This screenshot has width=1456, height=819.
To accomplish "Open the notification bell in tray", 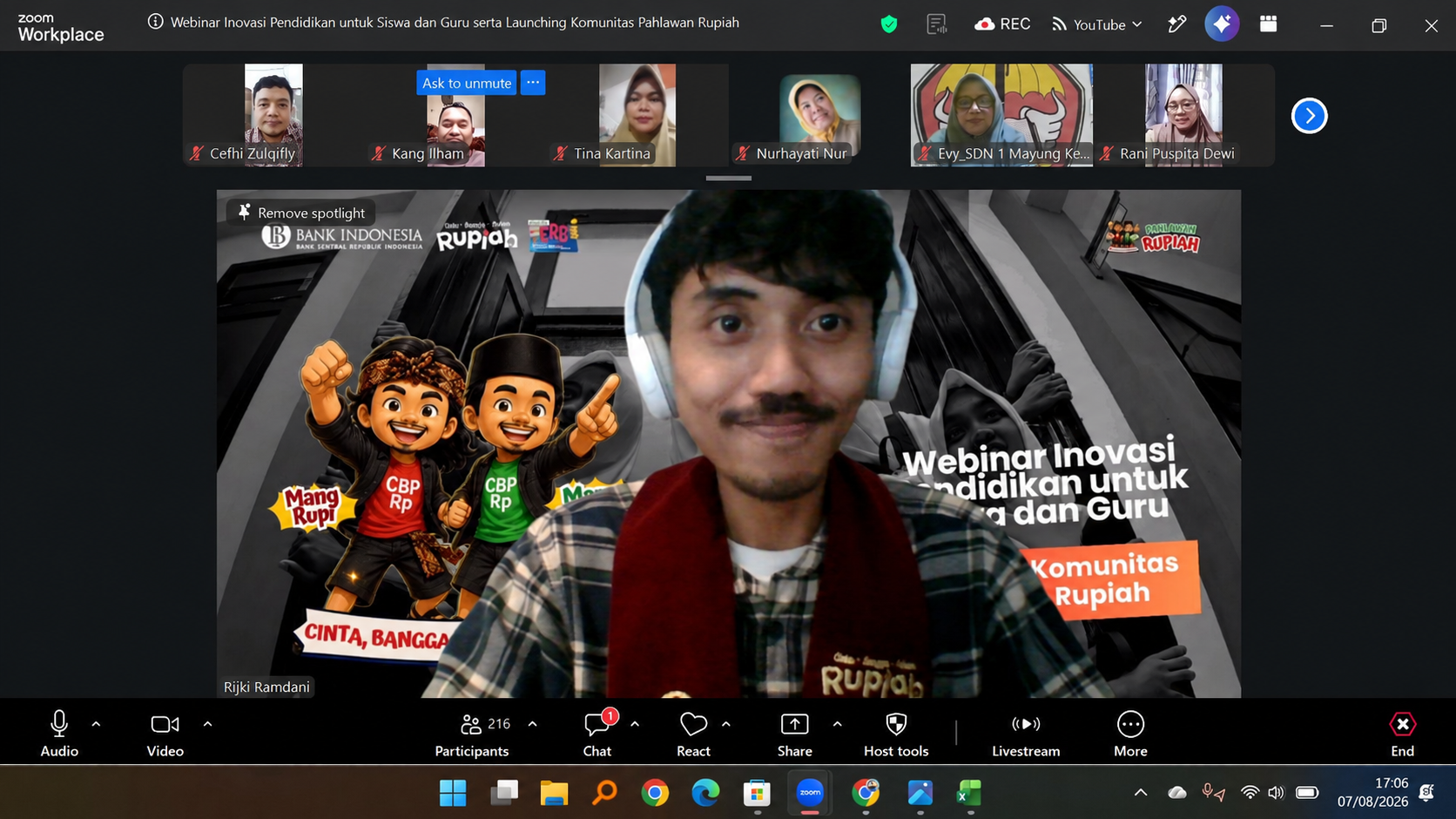I will [1426, 793].
